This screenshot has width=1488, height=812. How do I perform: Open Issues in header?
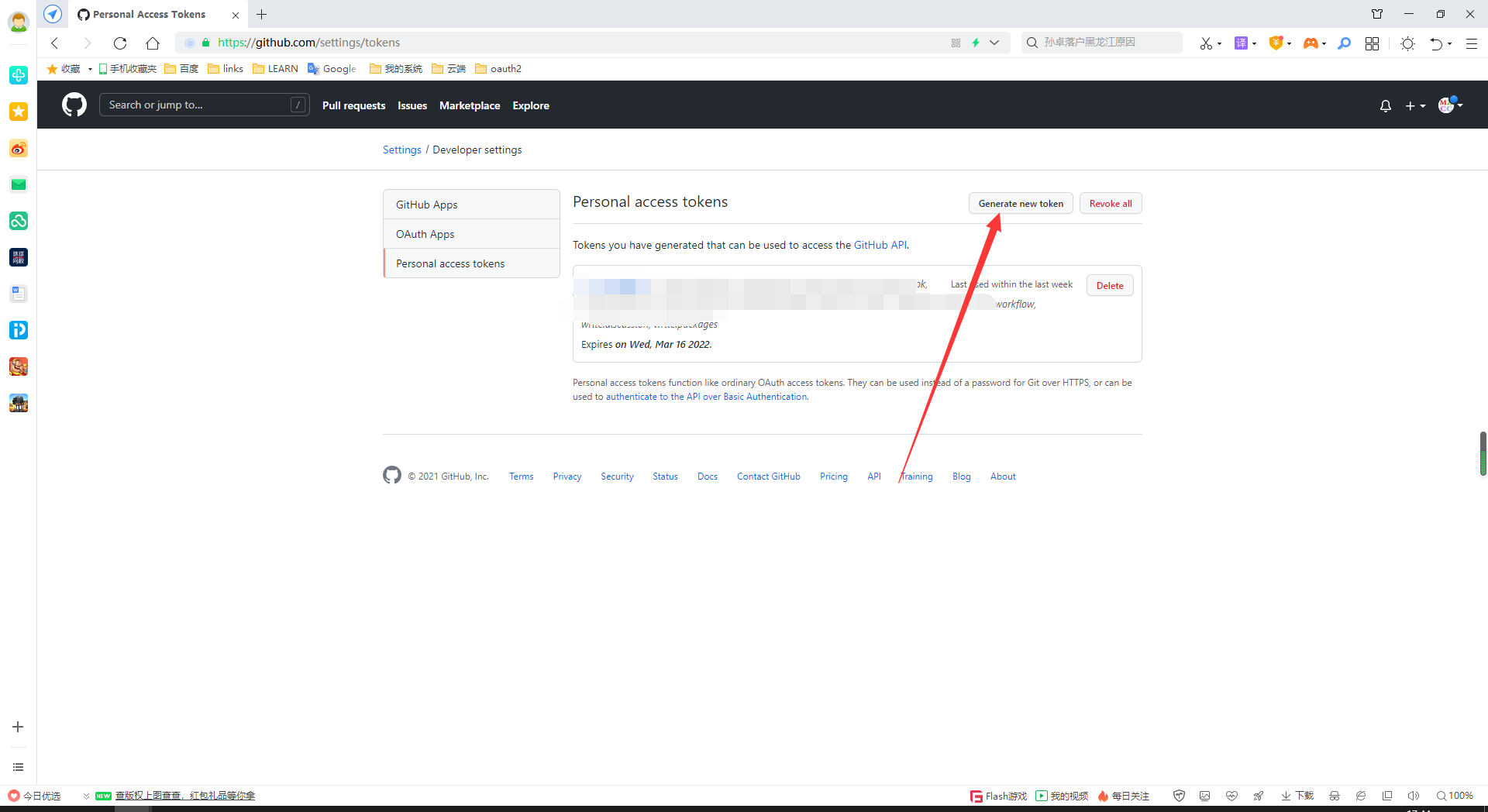[x=412, y=106]
